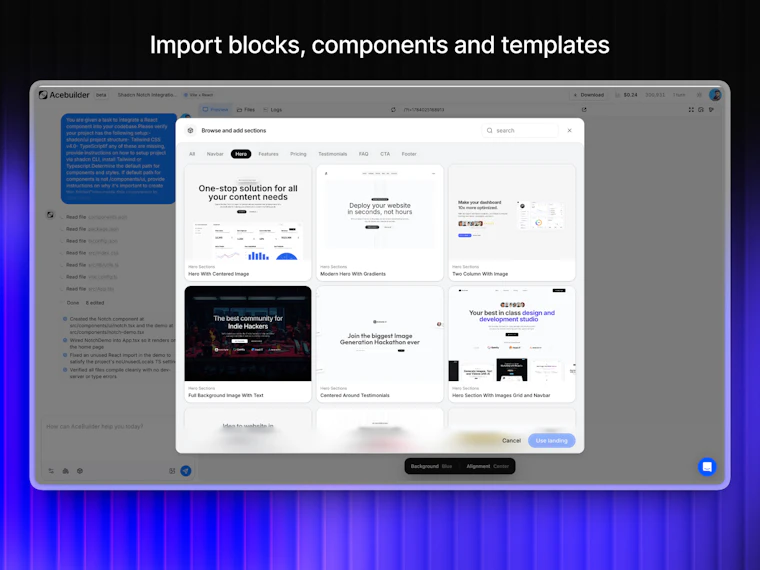Click the icon left of the send button
760x570 pixels.
tap(172, 471)
